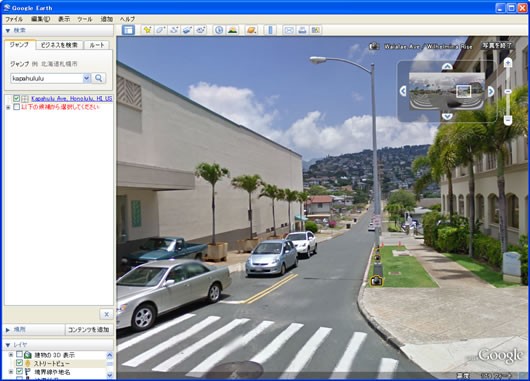Viewport: 530px width, 381px height.
Task: Click the record a tour toolbar icon
Action: click(x=201, y=30)
